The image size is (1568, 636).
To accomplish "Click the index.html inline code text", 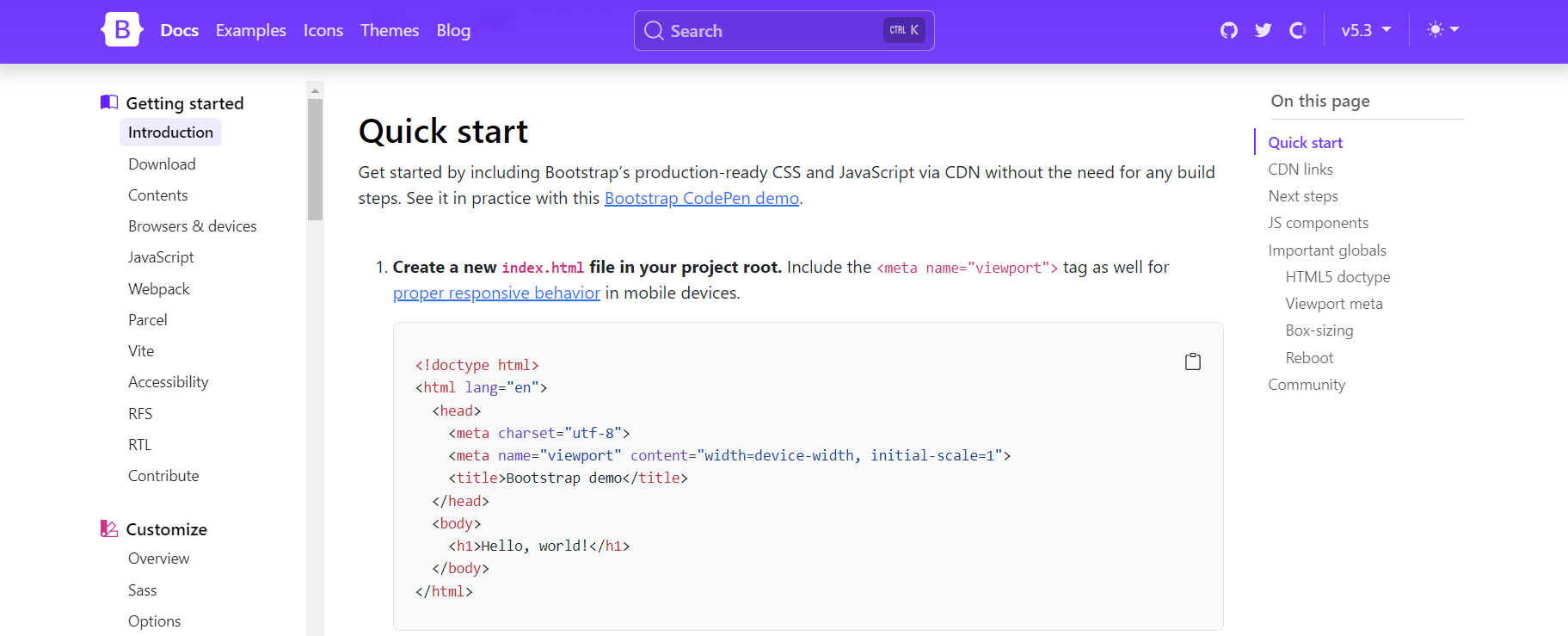I will [x=543, y=268].
